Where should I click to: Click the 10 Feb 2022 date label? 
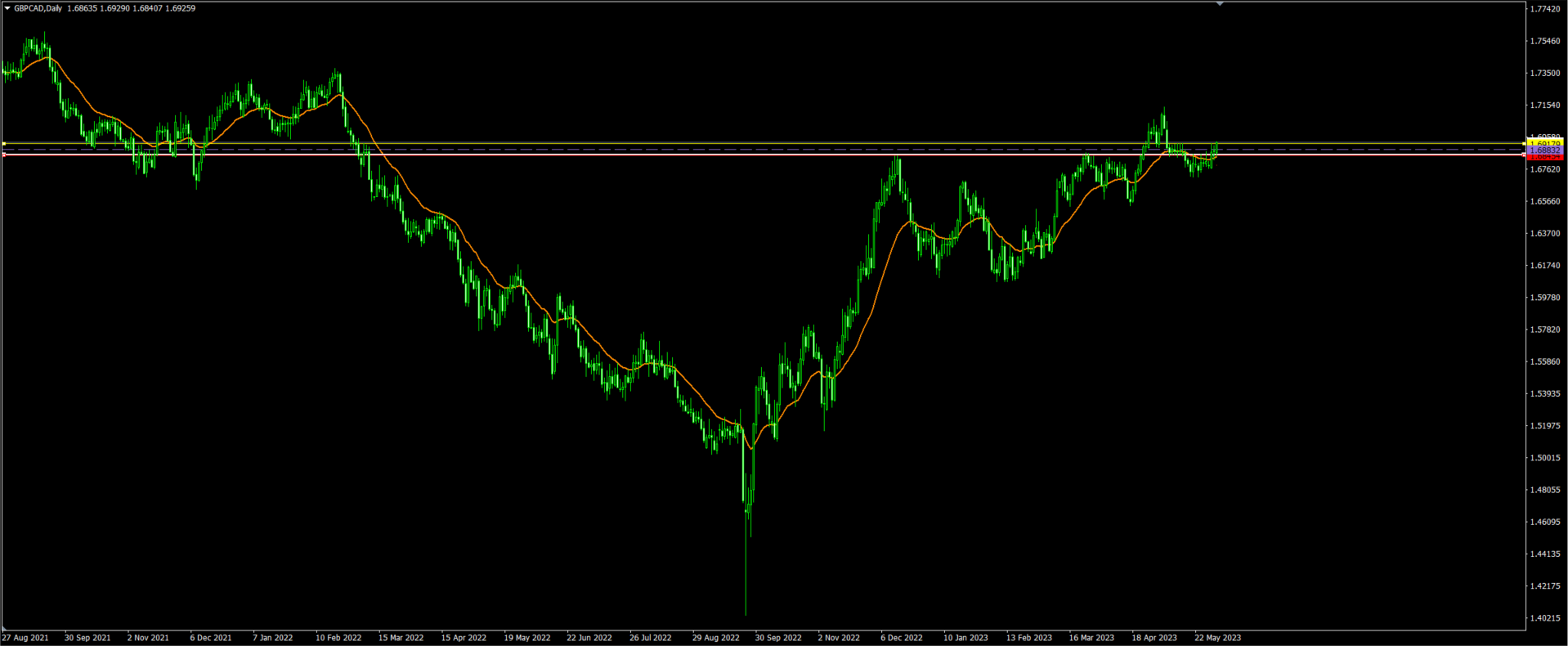pos(338,638)
